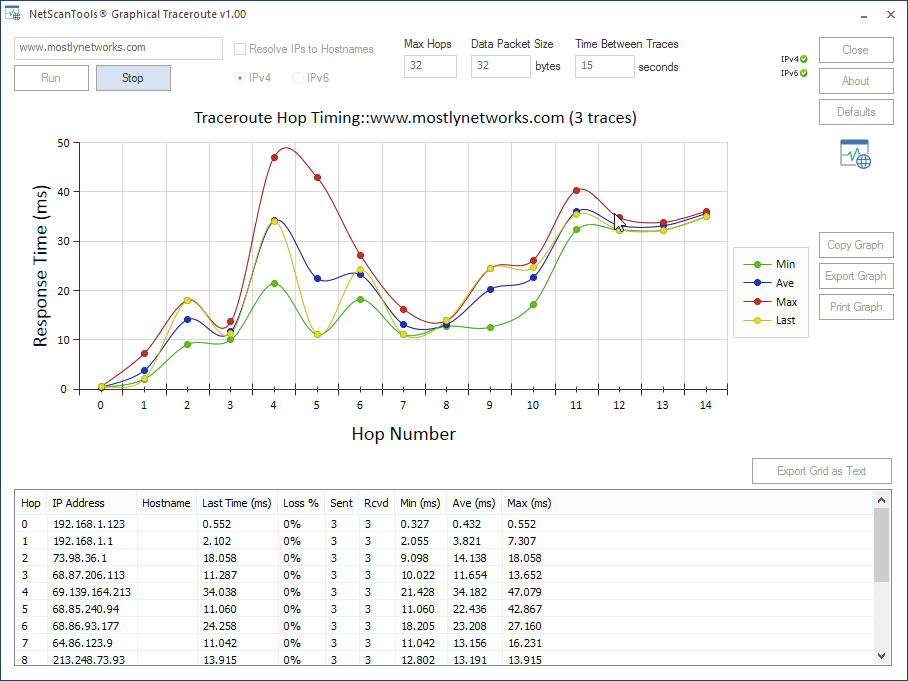Viewport: 908px width, 681px height.
Task: Select row with IP 69.139.164.213
Action: pos(444,592)
